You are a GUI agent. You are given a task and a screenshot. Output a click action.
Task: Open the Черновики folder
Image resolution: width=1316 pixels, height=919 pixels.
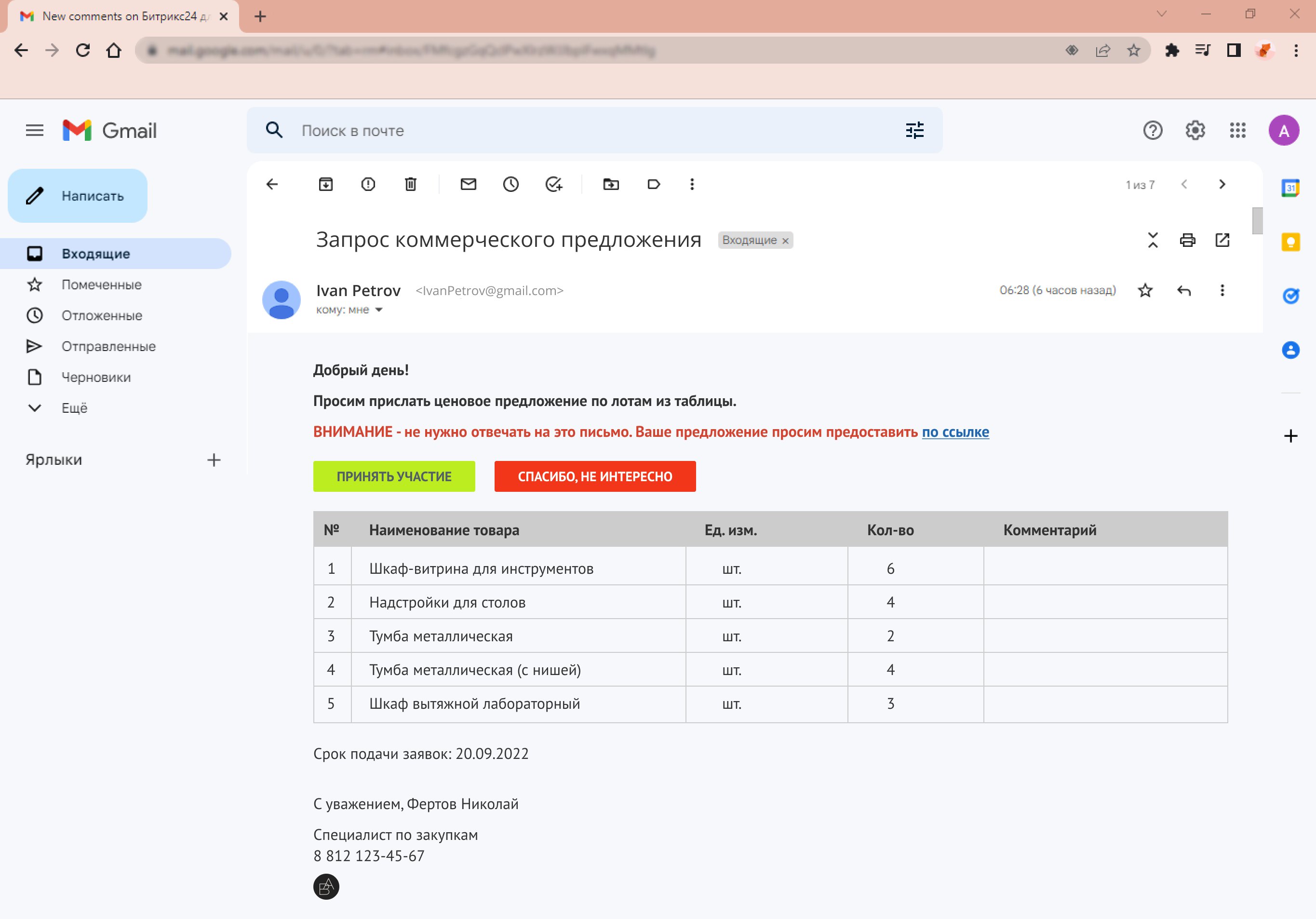96,377
